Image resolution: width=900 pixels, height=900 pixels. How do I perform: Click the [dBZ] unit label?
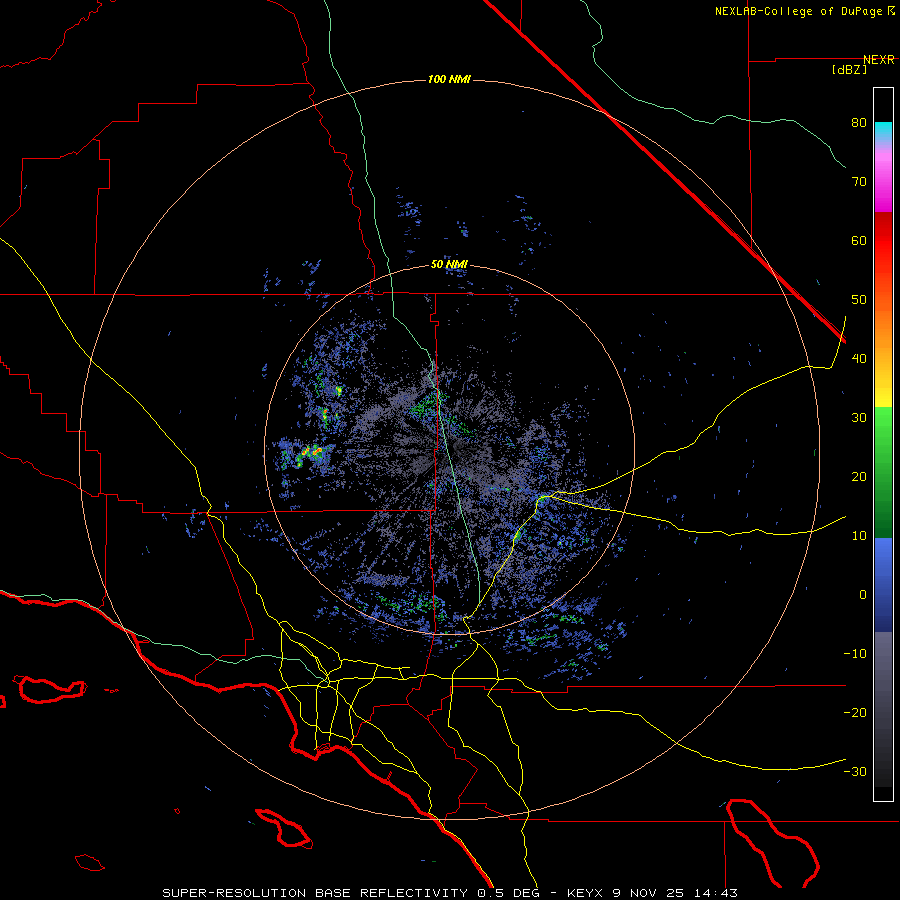coord(849,69)
